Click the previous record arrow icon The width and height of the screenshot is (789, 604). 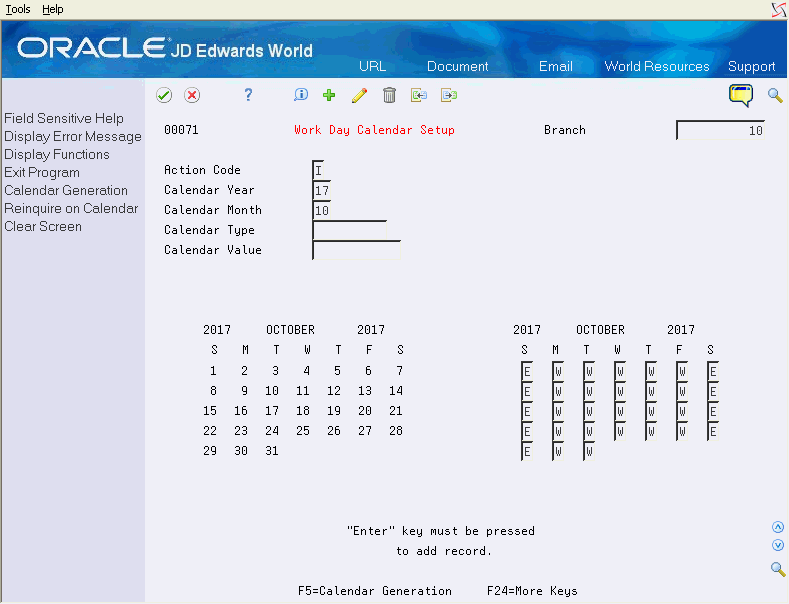419,95
